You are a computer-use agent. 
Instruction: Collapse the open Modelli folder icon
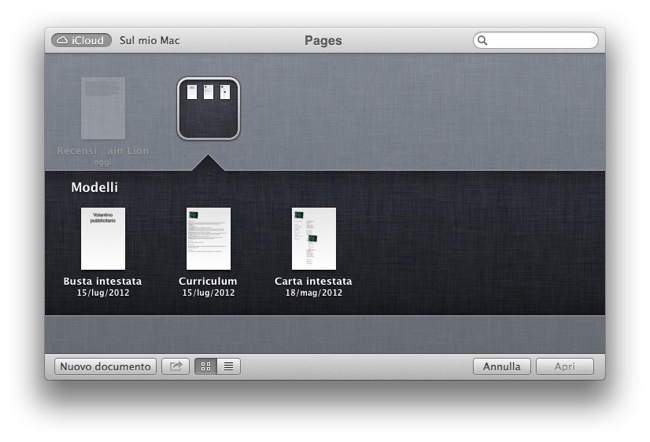208,108
